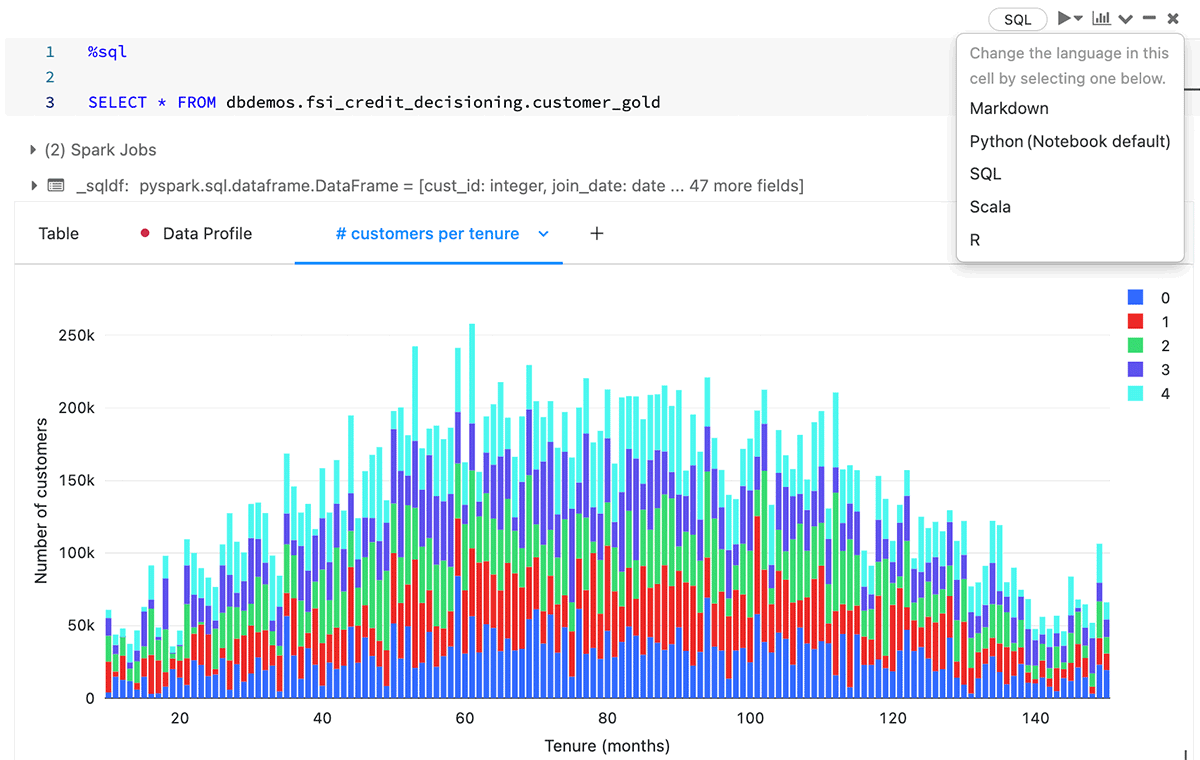This screenshot has height=760, width=1200.
Task: Expand the (2) Spark Jobs section
Action: (34, 150)
